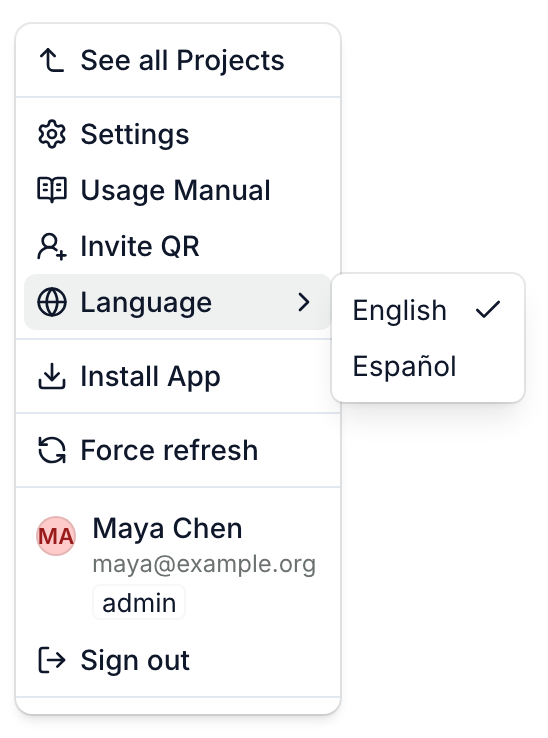548x738 pixels.
Task: Switch language to Español
Action: 428,366
